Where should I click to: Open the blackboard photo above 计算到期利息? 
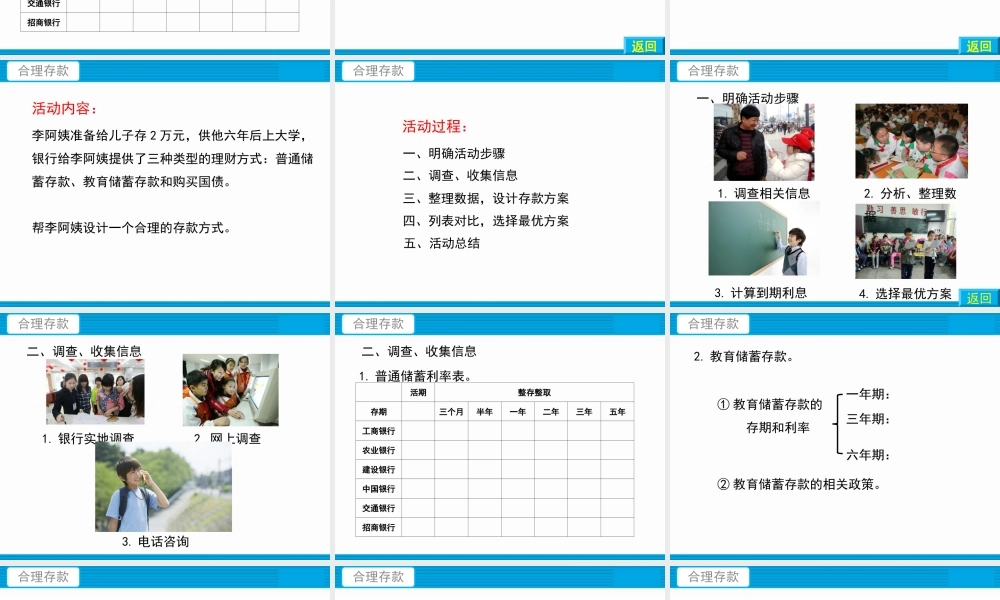(x=764, y=238)
